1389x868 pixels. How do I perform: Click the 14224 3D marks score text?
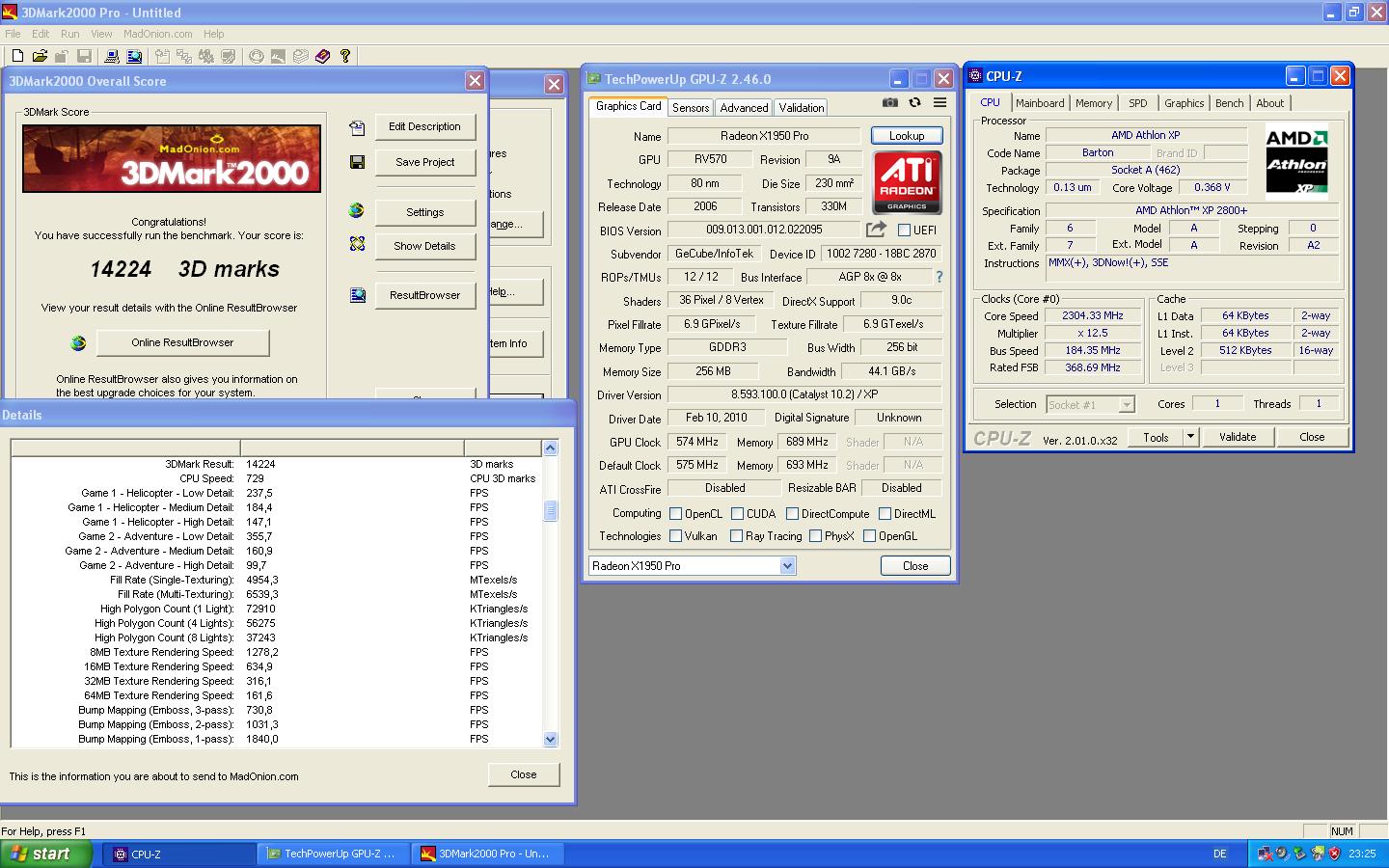pyautogui.click(x=184, y=269)
